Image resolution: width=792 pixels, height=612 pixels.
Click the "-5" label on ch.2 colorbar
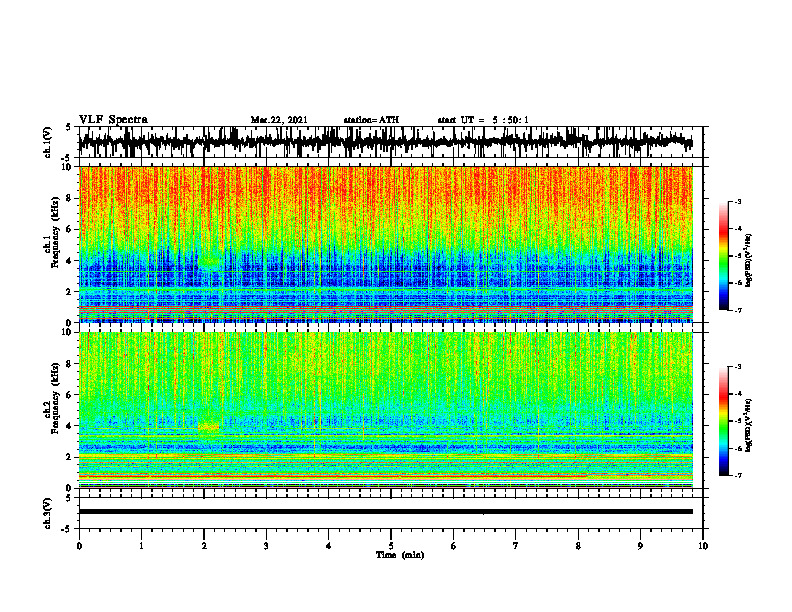click(x=738, y=421)
